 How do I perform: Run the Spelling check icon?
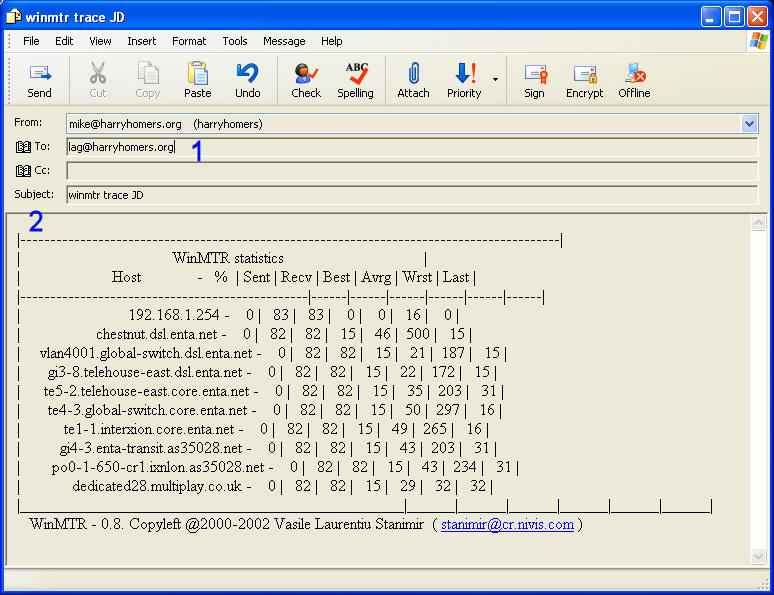click(x=356, y=73)
